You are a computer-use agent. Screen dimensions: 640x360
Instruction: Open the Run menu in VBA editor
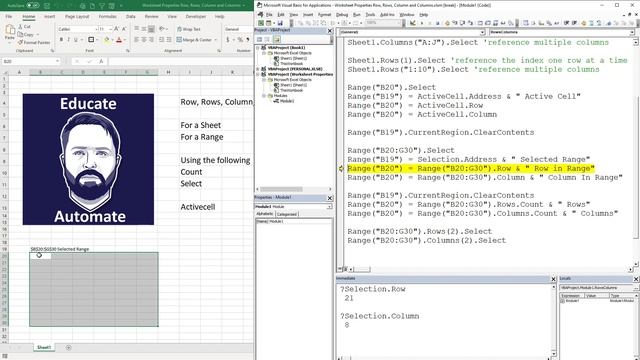click(x=357, y=15)
